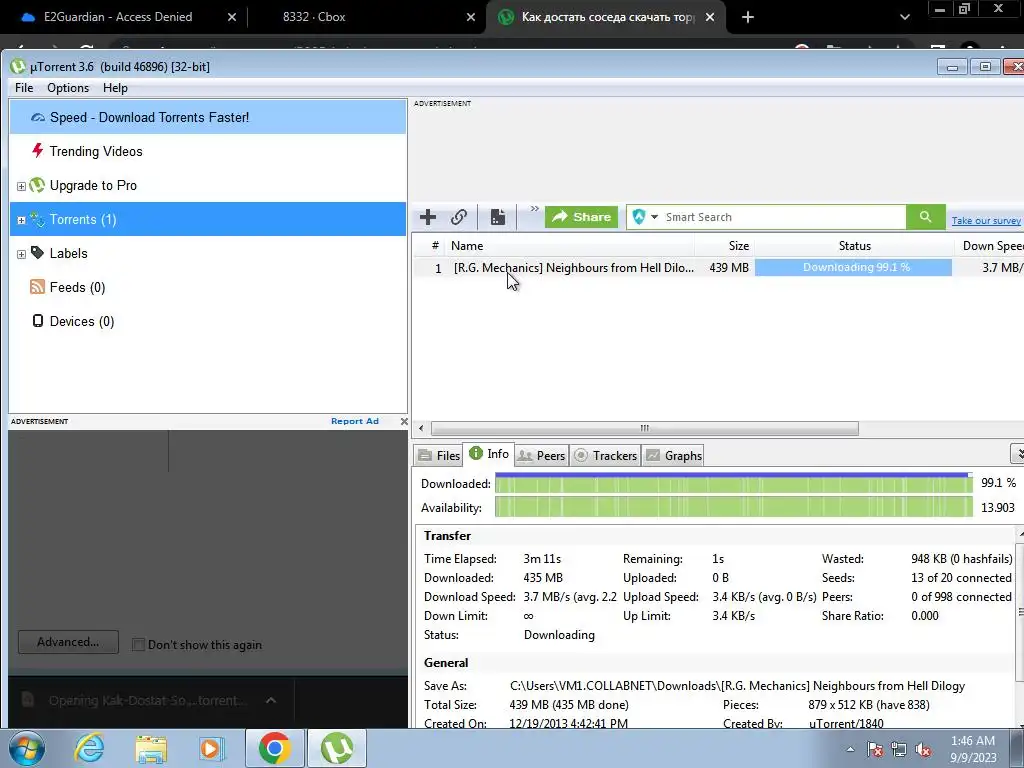
Task: Click Add Torrent from URL link icon
Action: click(x=459, y=217)
